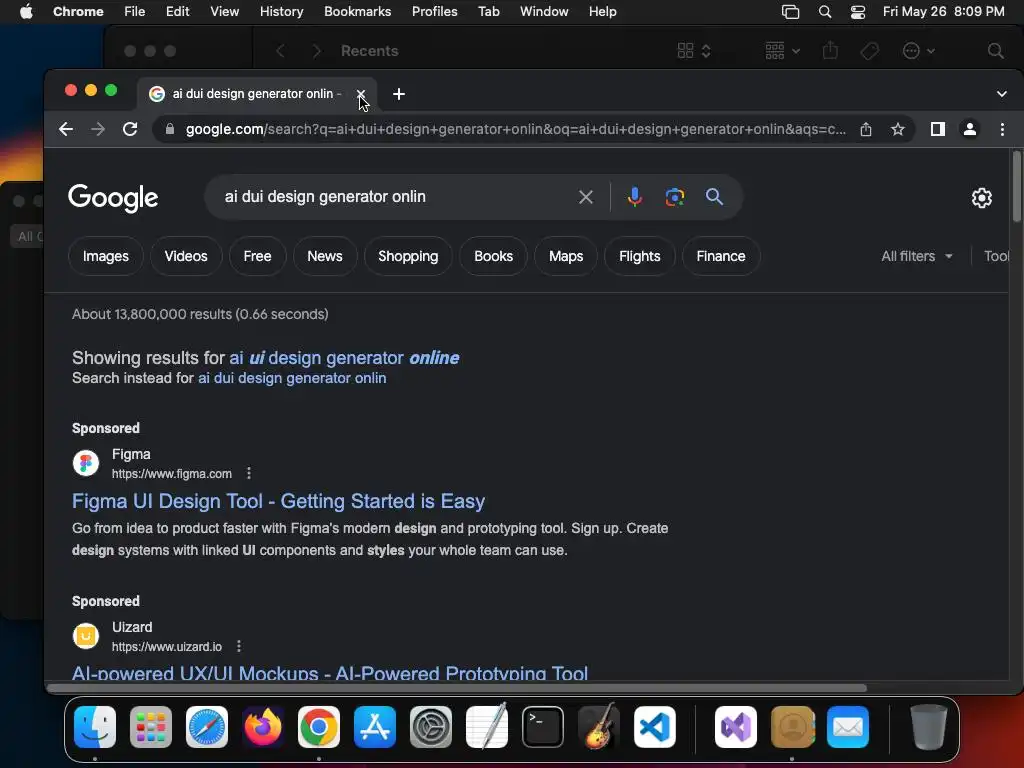Go back to the previous page in Chrome
The width and height of the screenshot is (1024, 768).
66,129
